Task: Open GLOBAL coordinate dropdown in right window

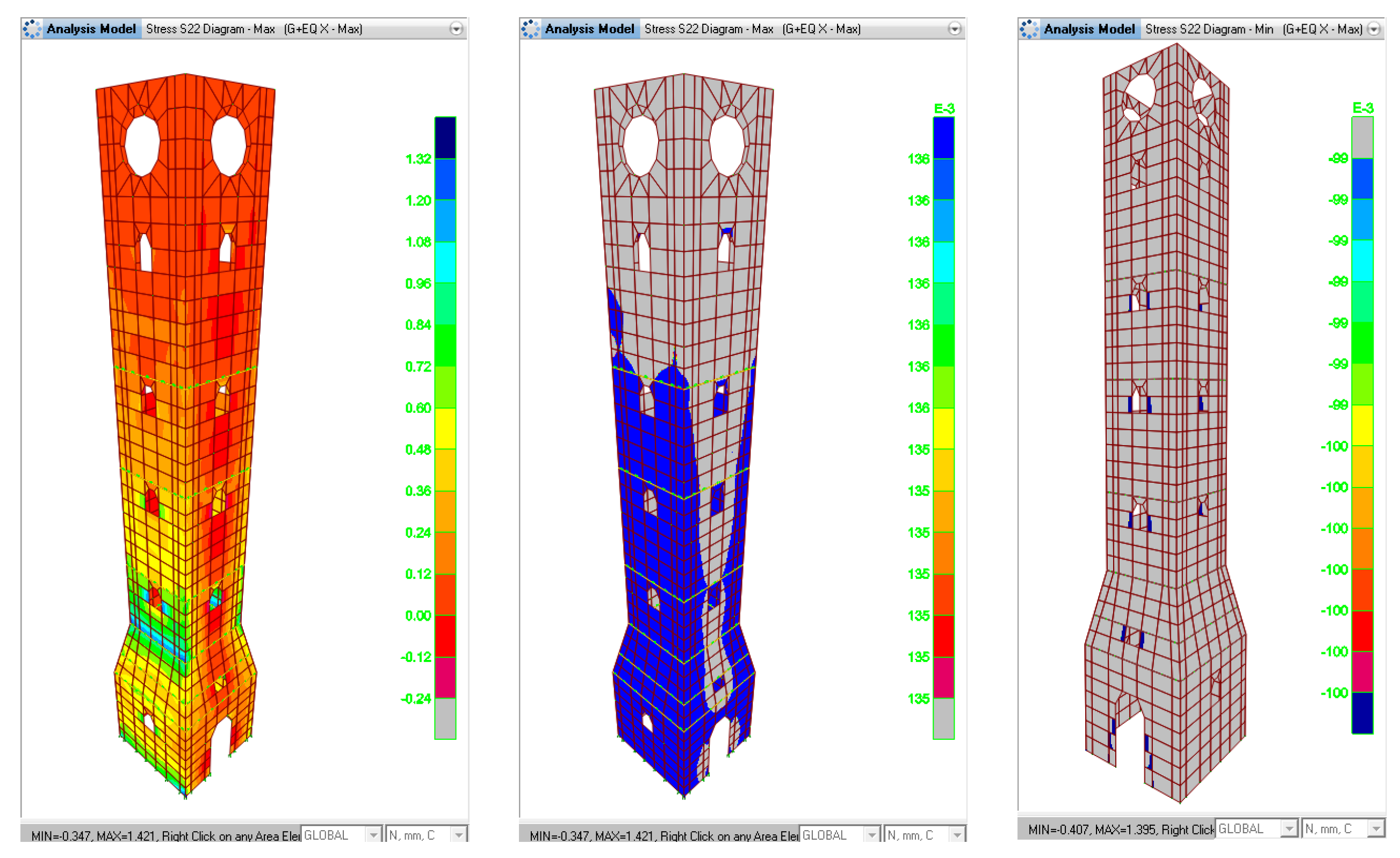Action: click(1256, 828)
